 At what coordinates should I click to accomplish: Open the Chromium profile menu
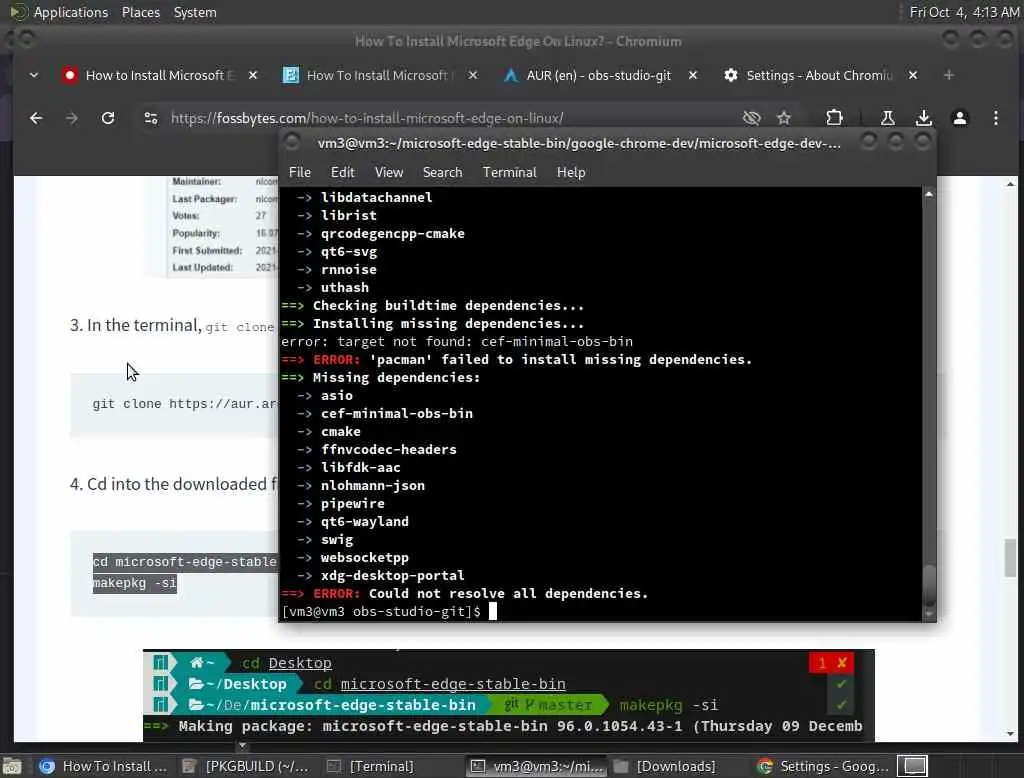click(x=959, y=118)
